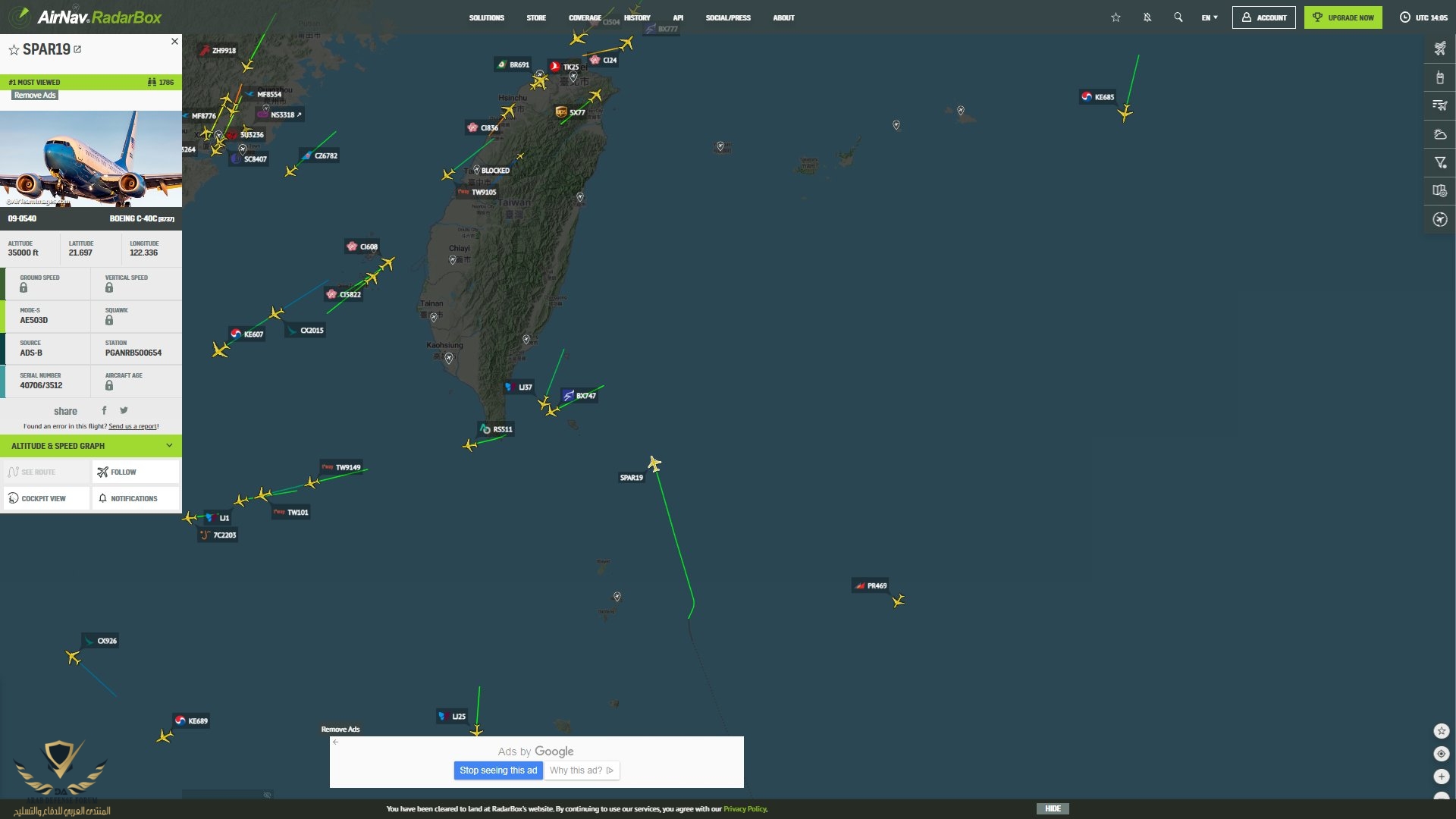The width and height of the screenshot is (1456, 819).
Task: Center map on my location
Action: [1442, 754]
